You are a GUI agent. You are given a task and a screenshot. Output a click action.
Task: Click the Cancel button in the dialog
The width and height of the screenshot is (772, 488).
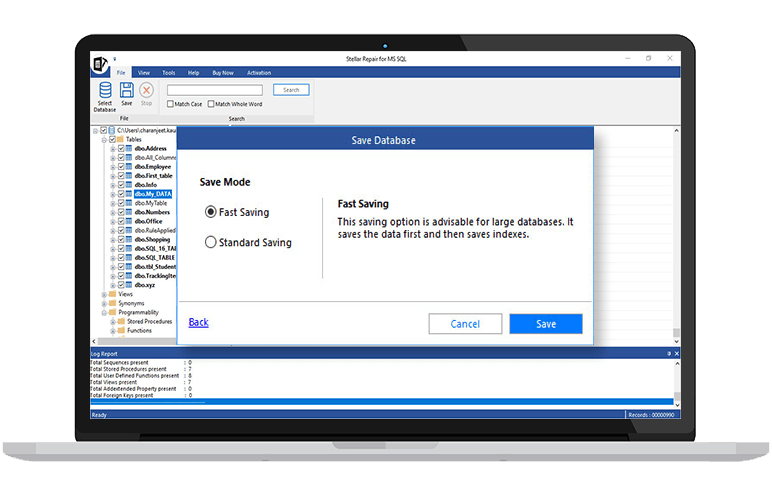(x=465, y=324)
